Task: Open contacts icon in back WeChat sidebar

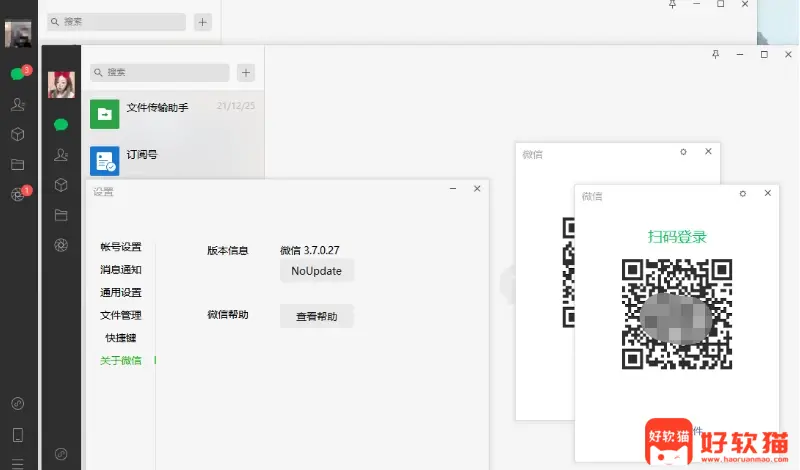Action: point(18,104)
